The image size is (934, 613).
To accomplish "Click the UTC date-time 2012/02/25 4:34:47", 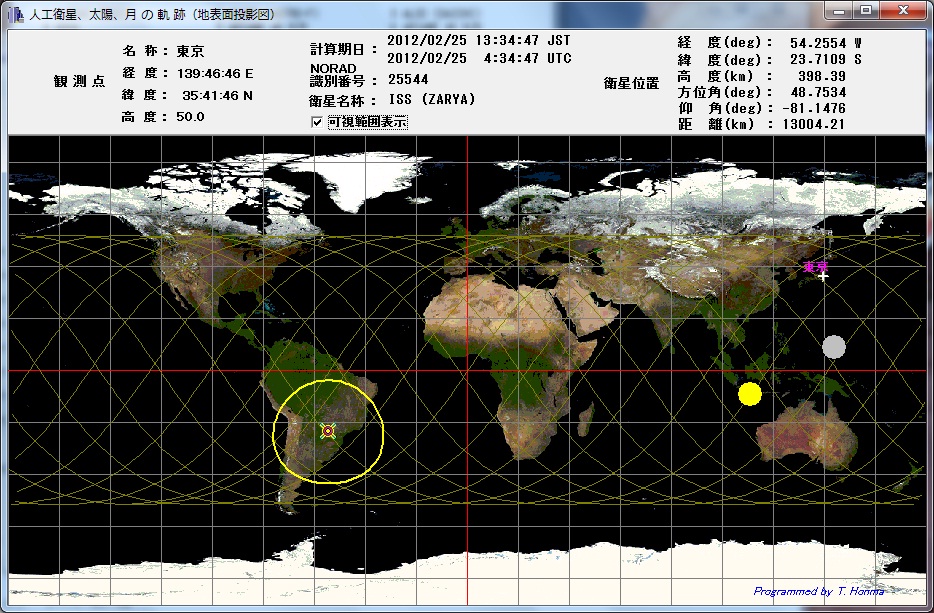I will coord(479,58).
